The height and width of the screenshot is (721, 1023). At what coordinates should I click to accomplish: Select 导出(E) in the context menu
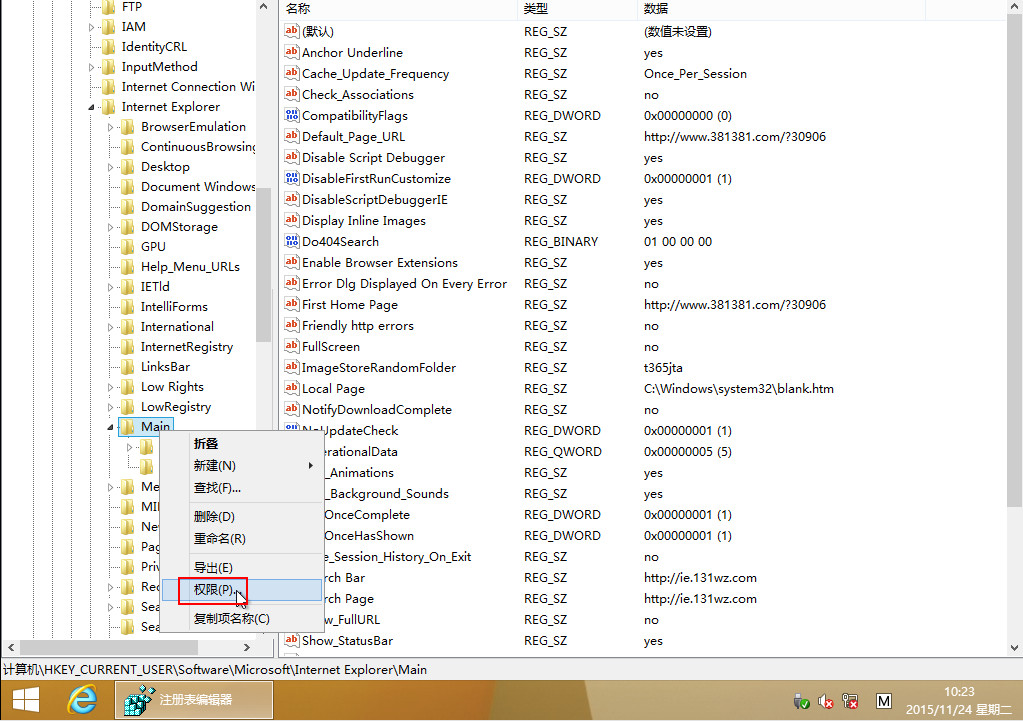[x=213, y=568]
